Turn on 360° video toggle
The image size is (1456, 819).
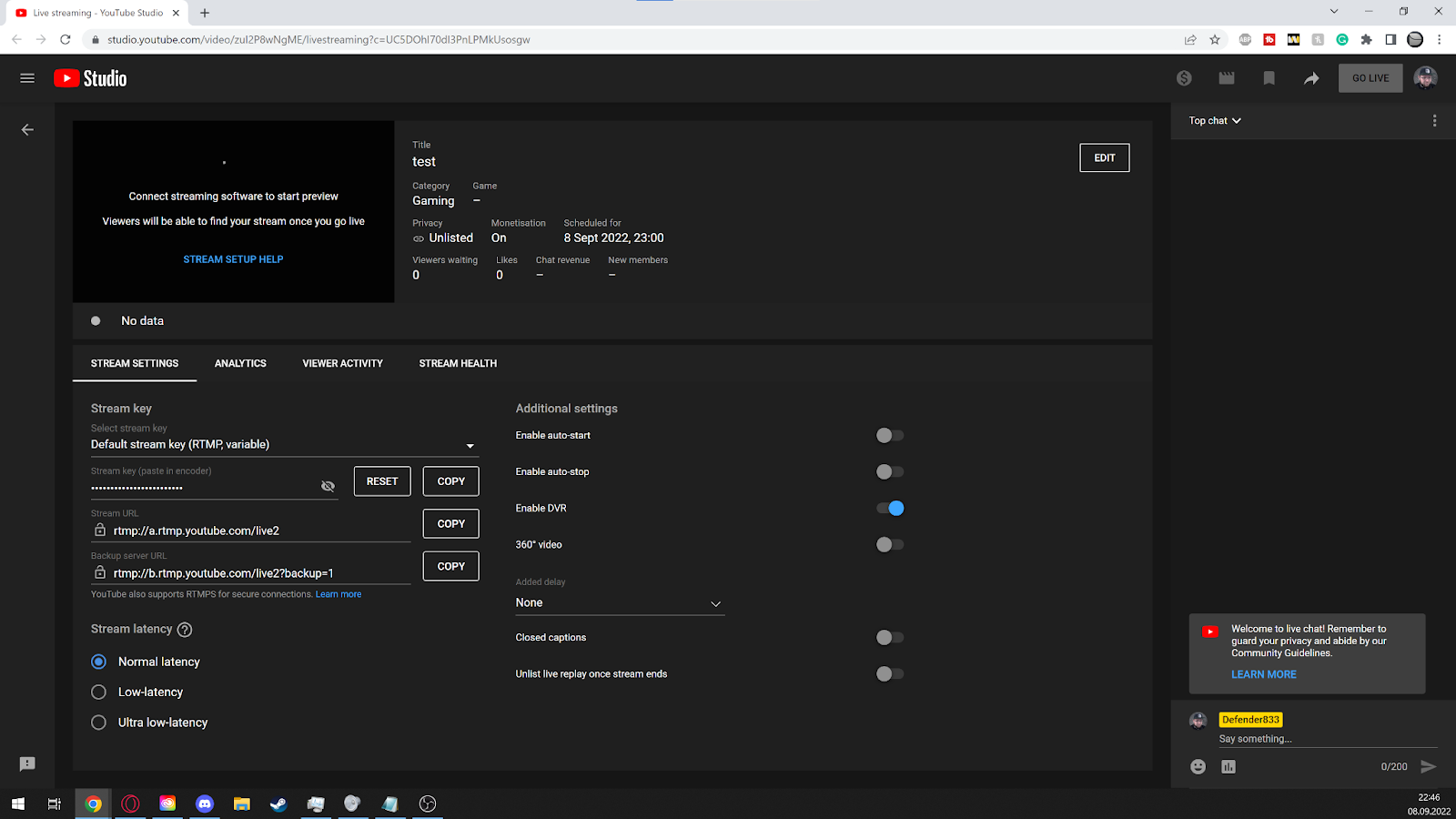pyautogui.click(x=890, y=545)
